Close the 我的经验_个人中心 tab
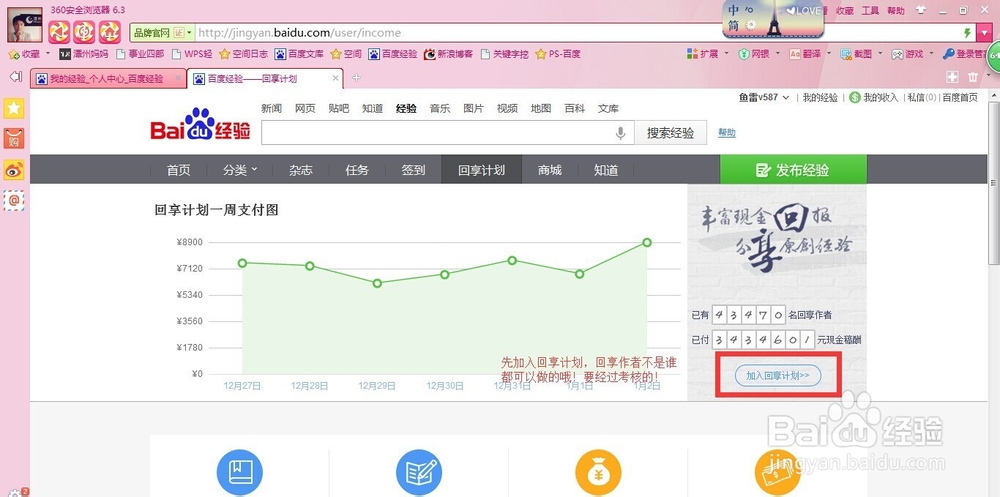The height and width of the screenshot is (497, 1000). click(x=178, y=78)
